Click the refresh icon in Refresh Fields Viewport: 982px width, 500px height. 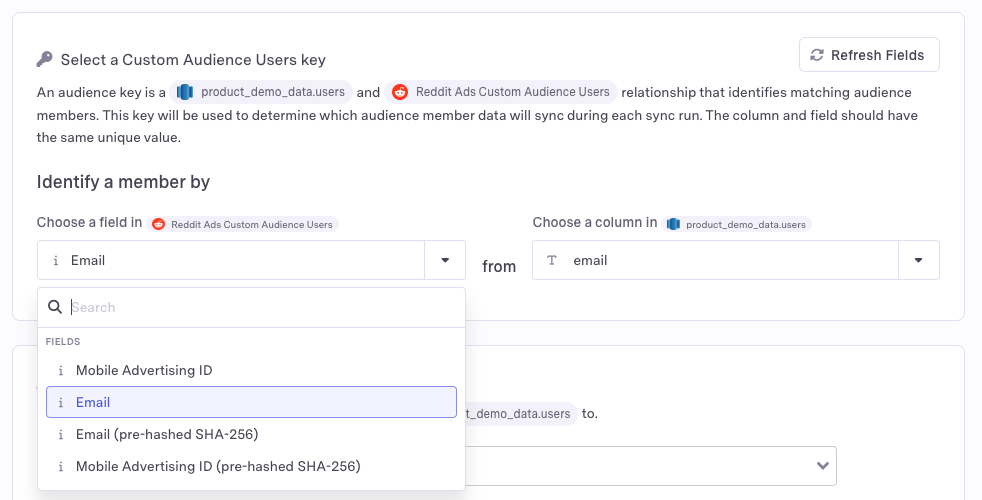(x=817, y=55)
